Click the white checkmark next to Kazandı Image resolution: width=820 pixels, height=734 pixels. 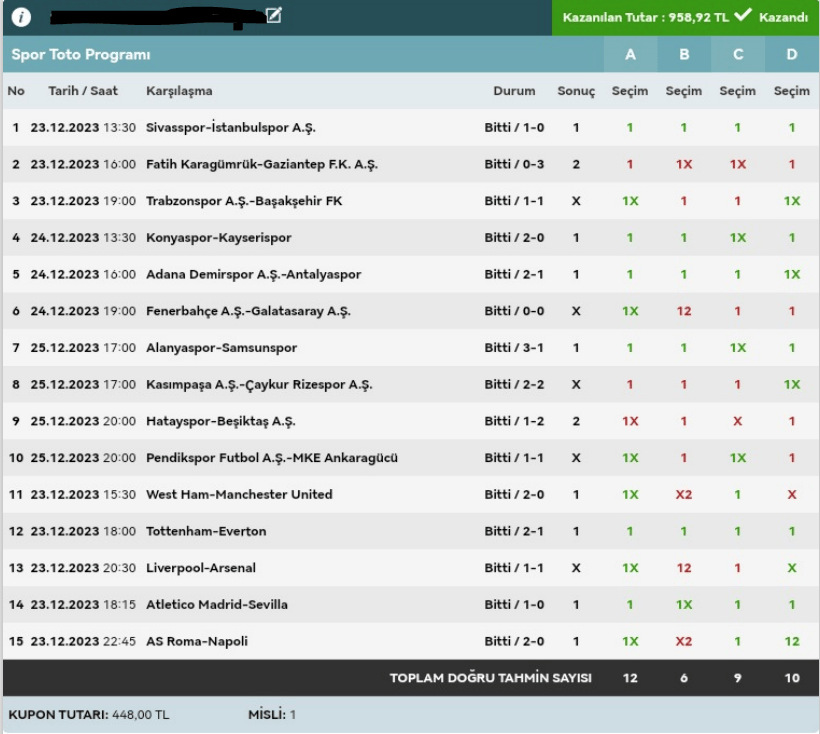click(x=742, y=16)
